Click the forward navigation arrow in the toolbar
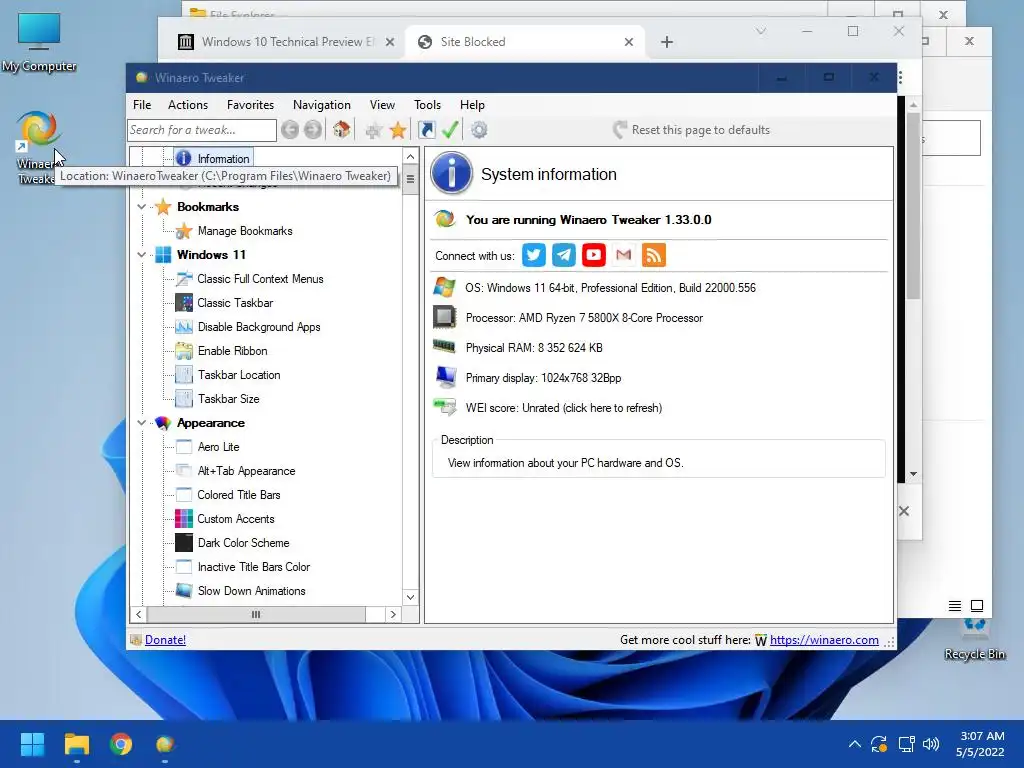The image size is (1024, 768). click(313, 130)
